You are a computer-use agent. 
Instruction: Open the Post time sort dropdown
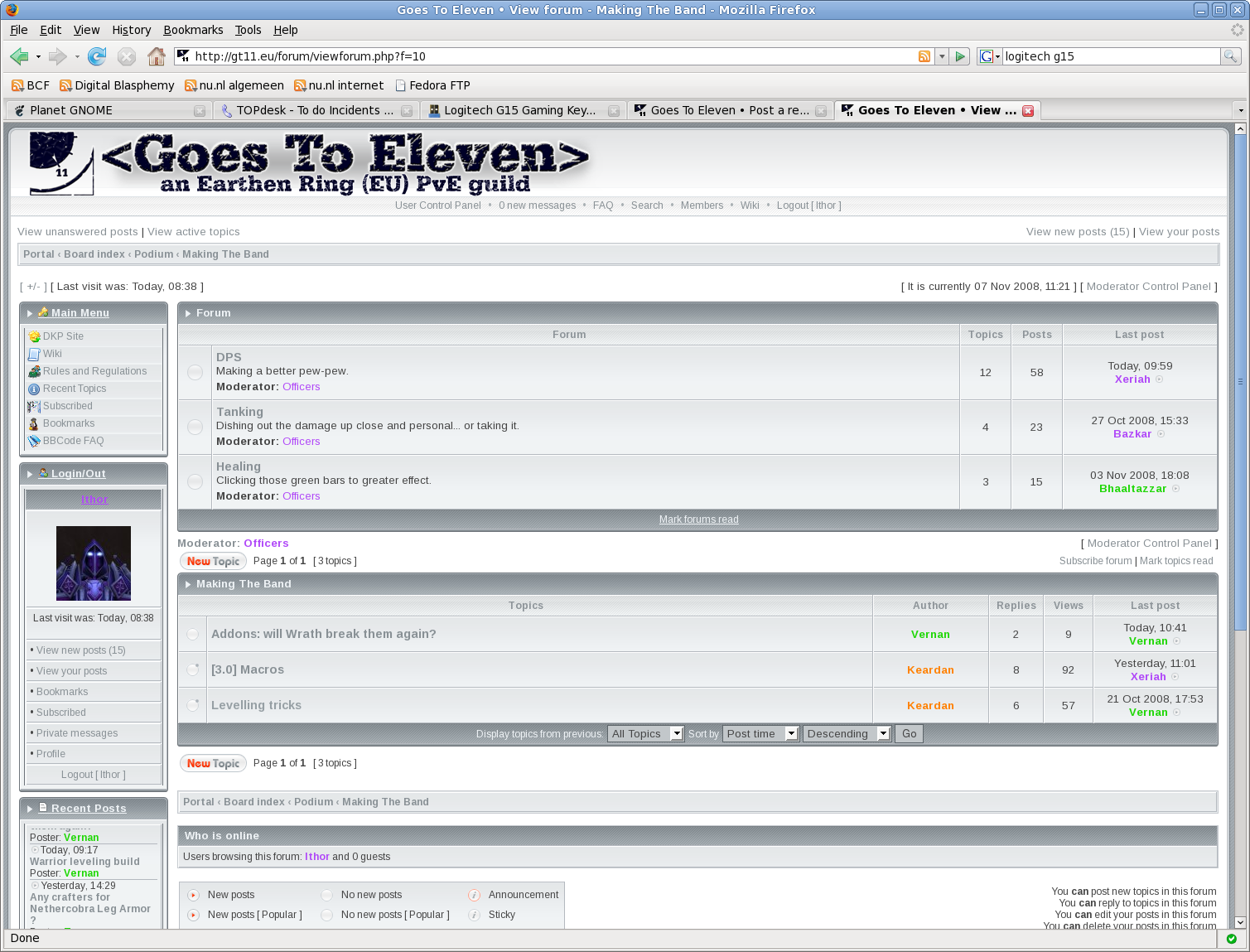click(x=761, y=734)
